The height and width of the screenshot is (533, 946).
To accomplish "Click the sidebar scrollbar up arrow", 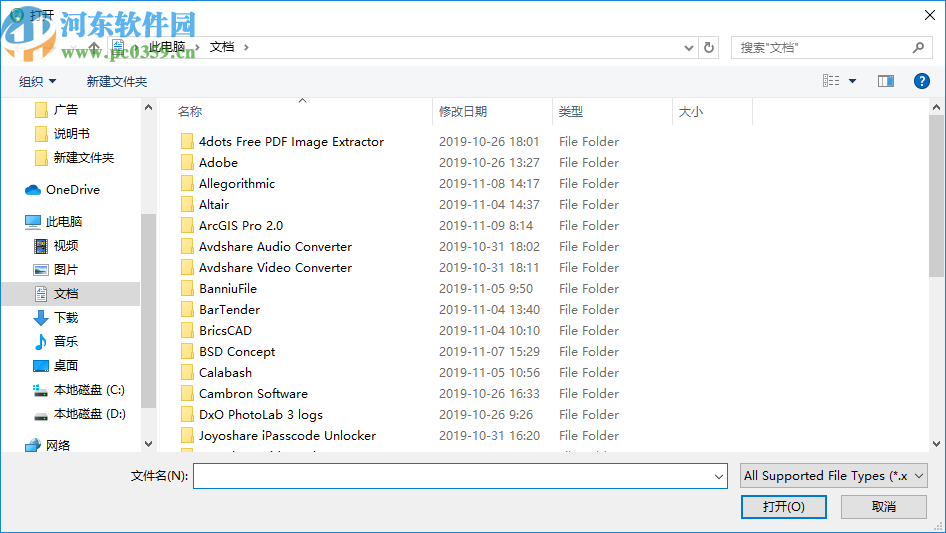I will click(x=148, y=107).
